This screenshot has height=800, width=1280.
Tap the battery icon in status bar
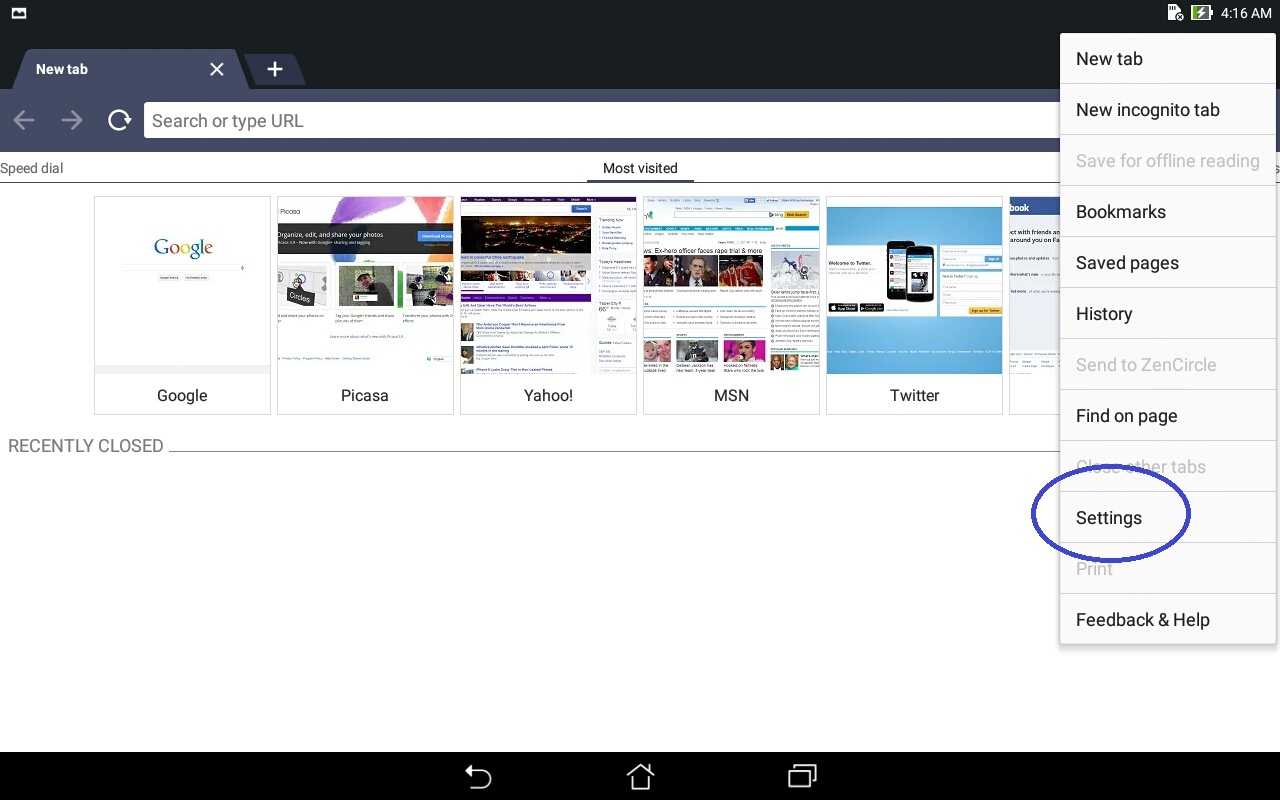point(1201,13)
